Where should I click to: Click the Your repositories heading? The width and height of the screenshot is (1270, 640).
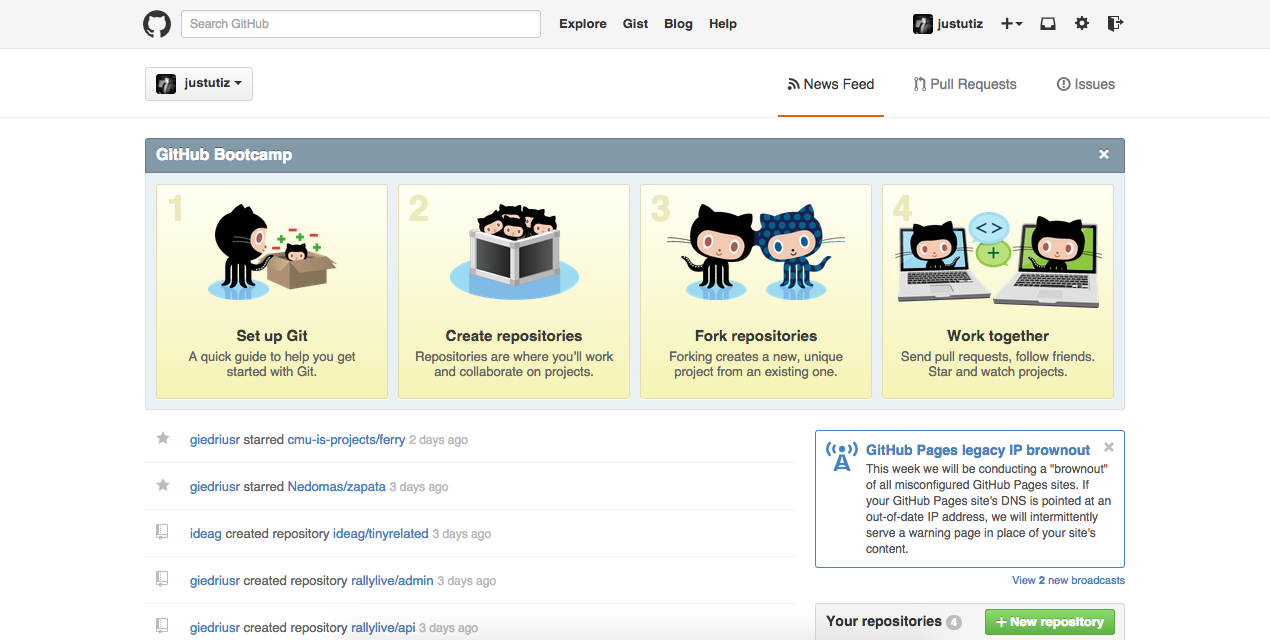point(884,621)
